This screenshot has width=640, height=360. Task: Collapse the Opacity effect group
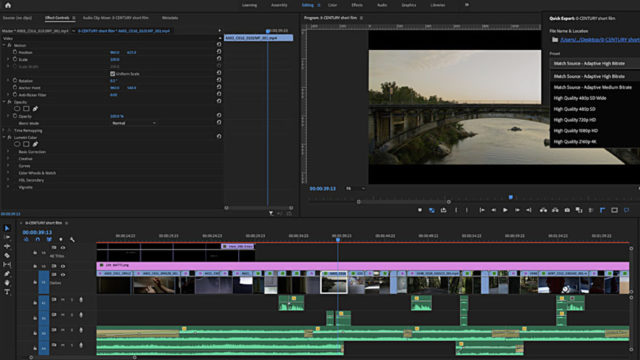coord(4,102)
